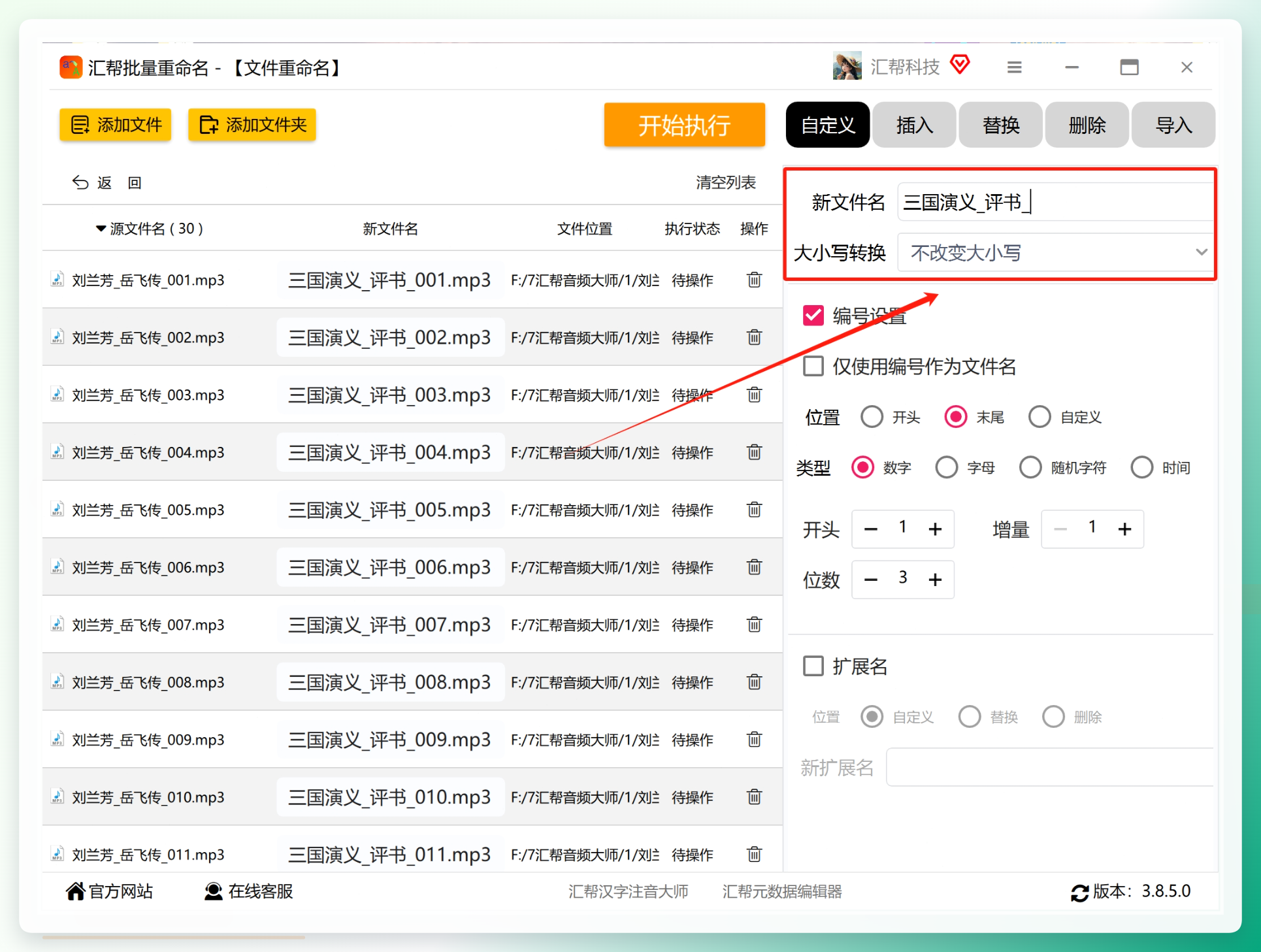Switch to the 插入 tab
This screenshot has width=1261, height=952.
point(914,125)
